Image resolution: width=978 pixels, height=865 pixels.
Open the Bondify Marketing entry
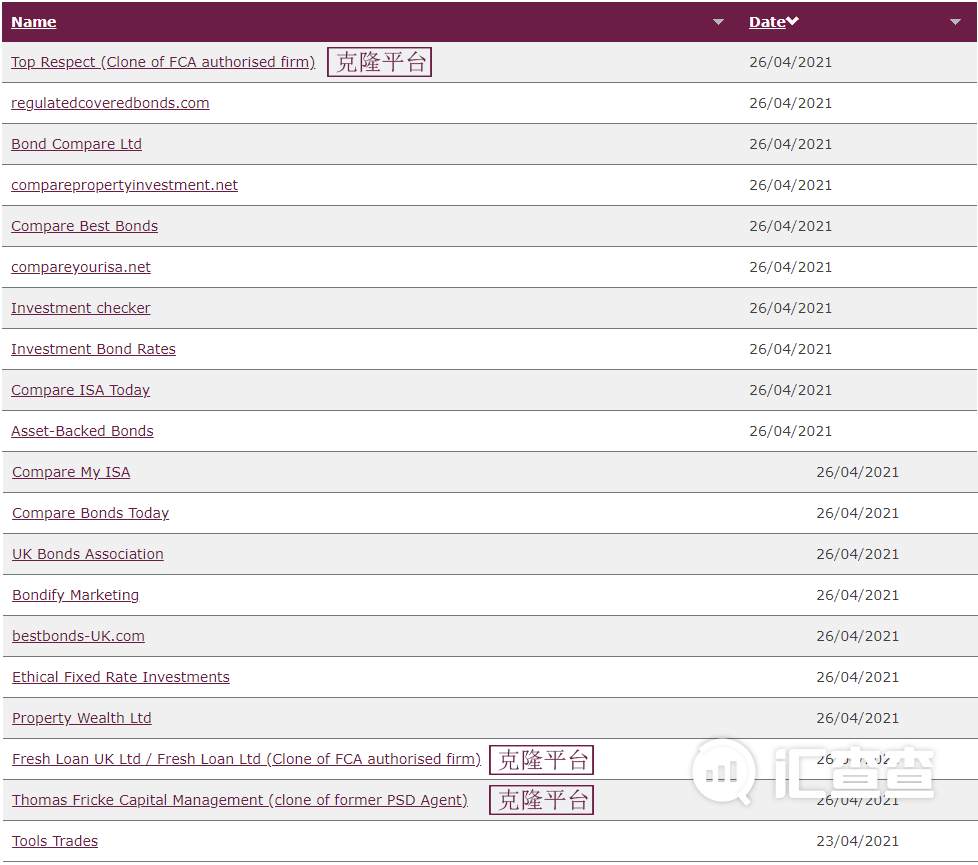(75, 596)
